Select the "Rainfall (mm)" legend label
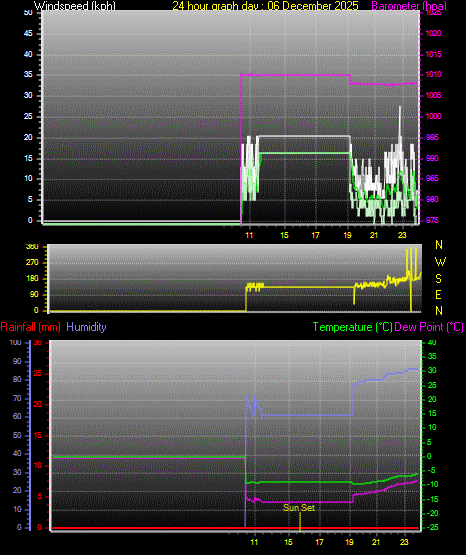This screenshot has width=466, height=555. (30, 327)
